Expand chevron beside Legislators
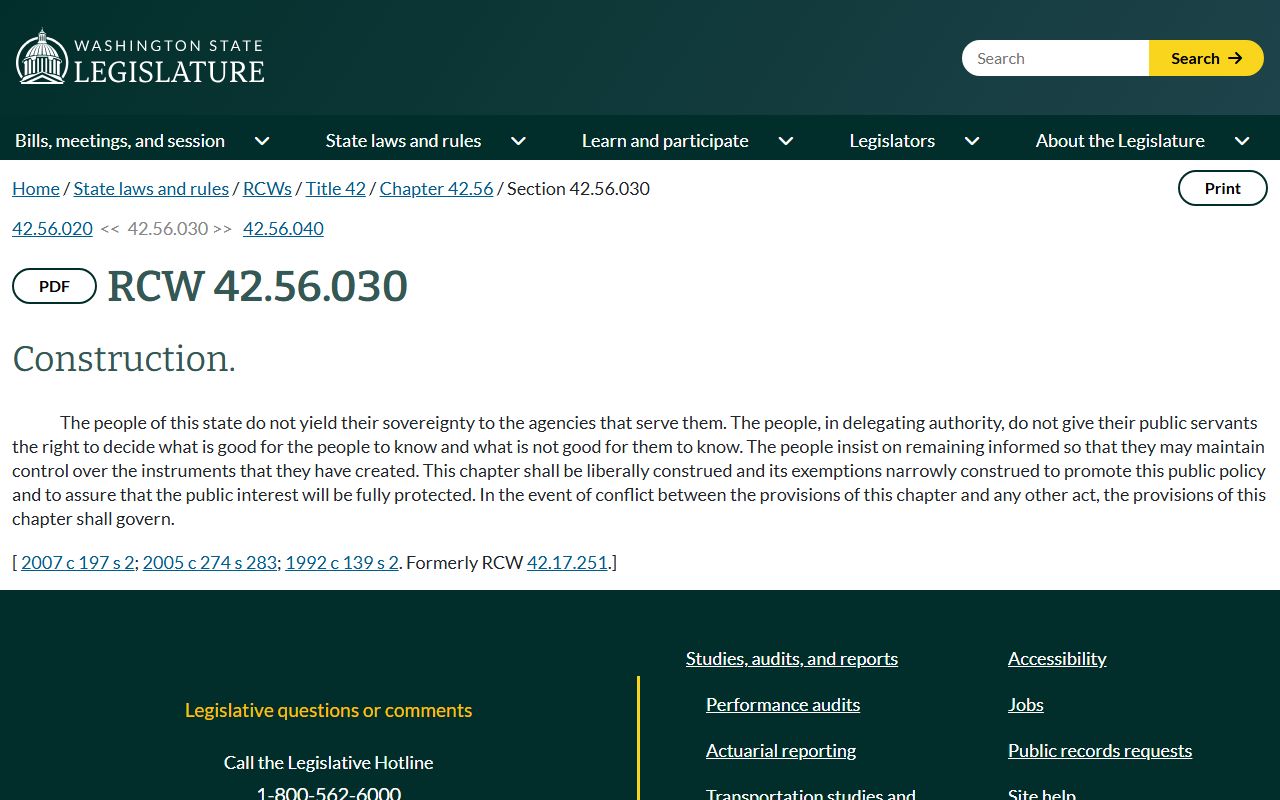The image size is (1280, 800). click(972, 141)
